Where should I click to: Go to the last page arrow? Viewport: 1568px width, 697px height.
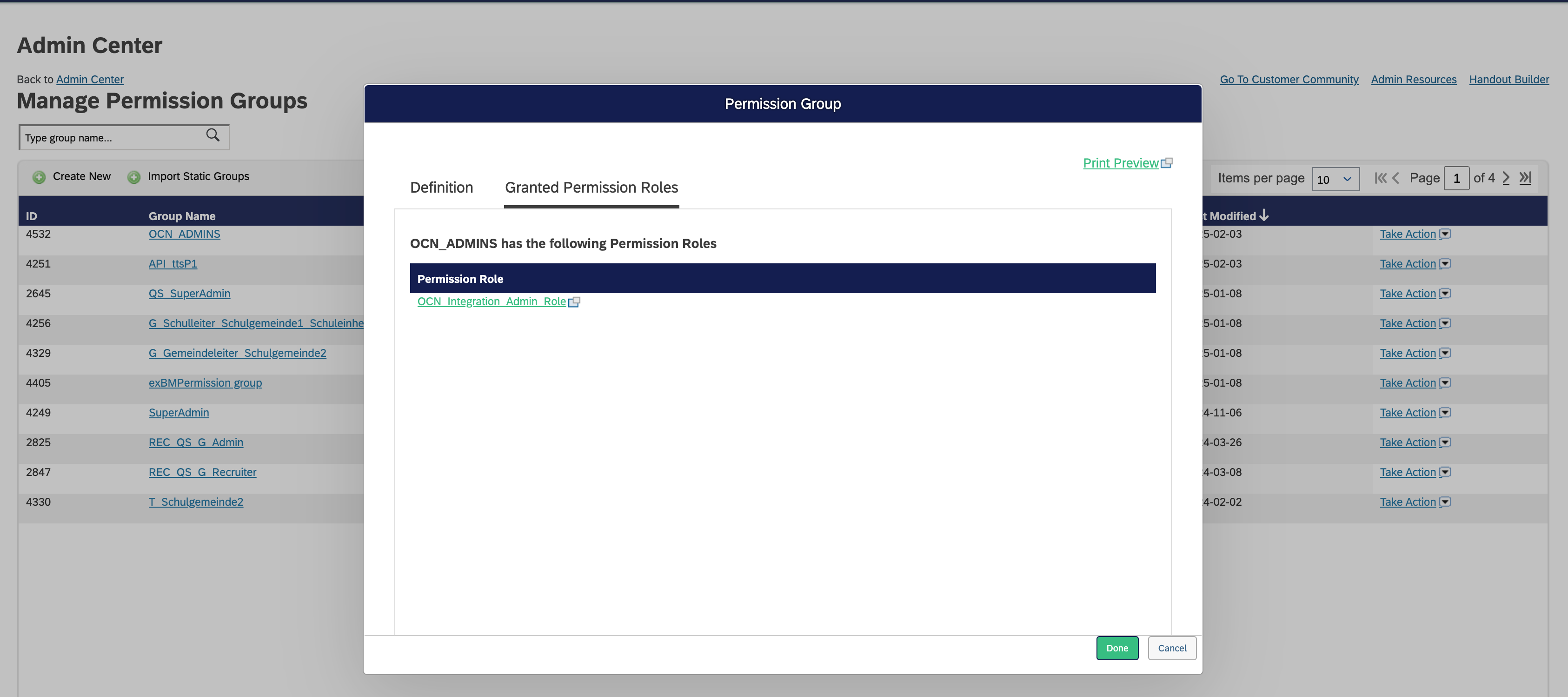click(1525, 178)
